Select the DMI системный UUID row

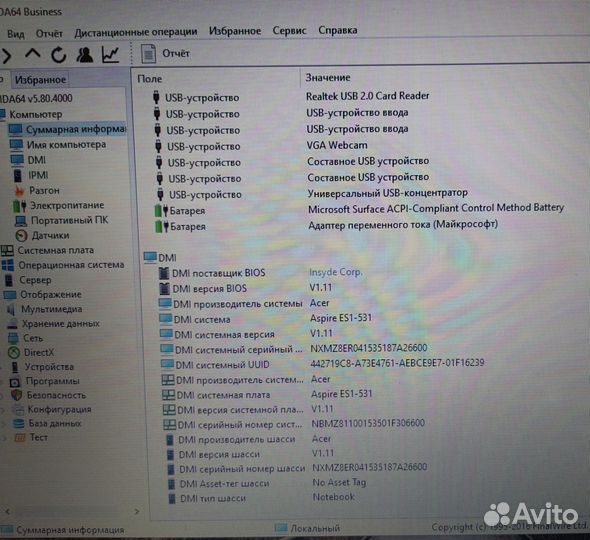click(x=322, y=364)
